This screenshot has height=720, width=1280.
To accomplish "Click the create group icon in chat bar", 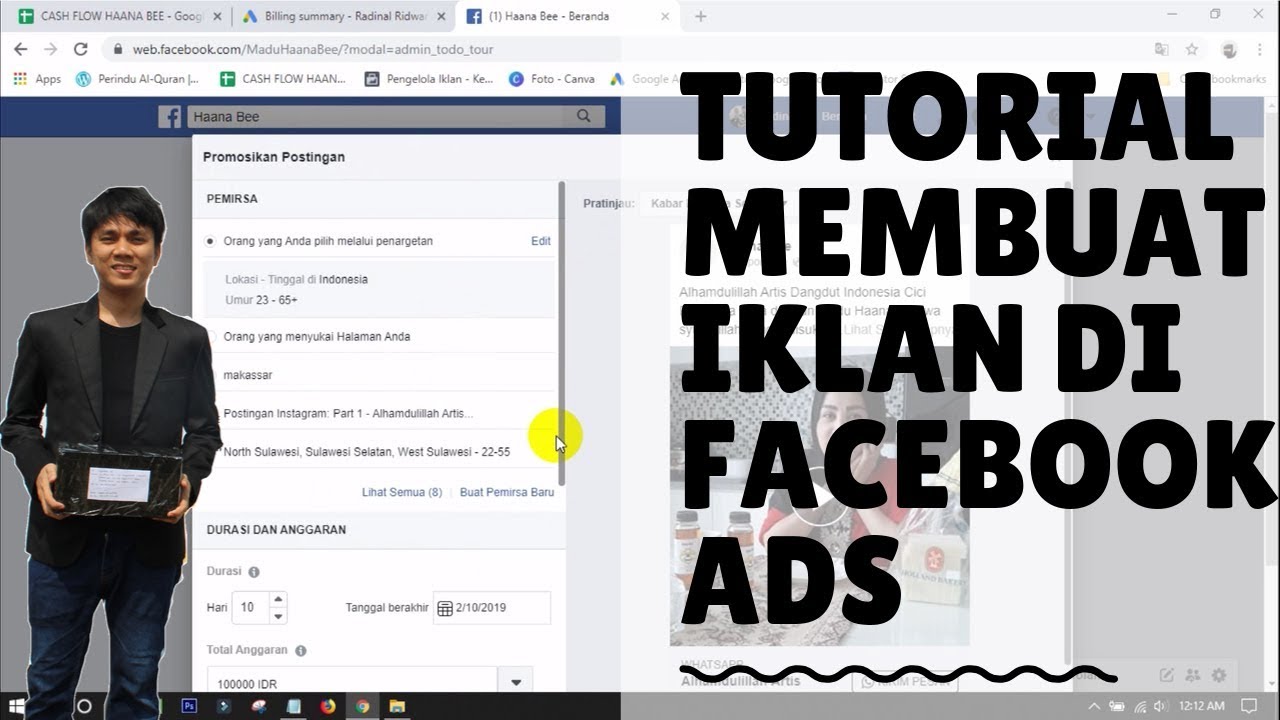I will coord(1193,676).
